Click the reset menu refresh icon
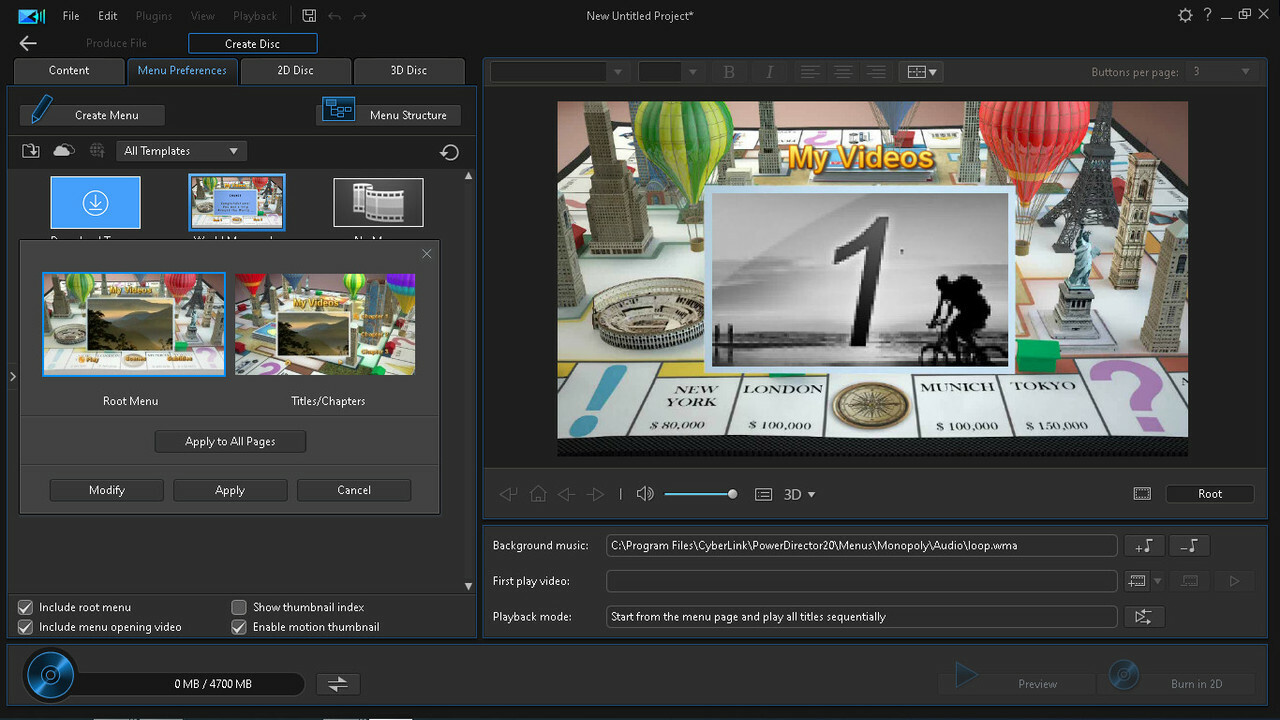 pyautogui.click(x=450, y=152)
